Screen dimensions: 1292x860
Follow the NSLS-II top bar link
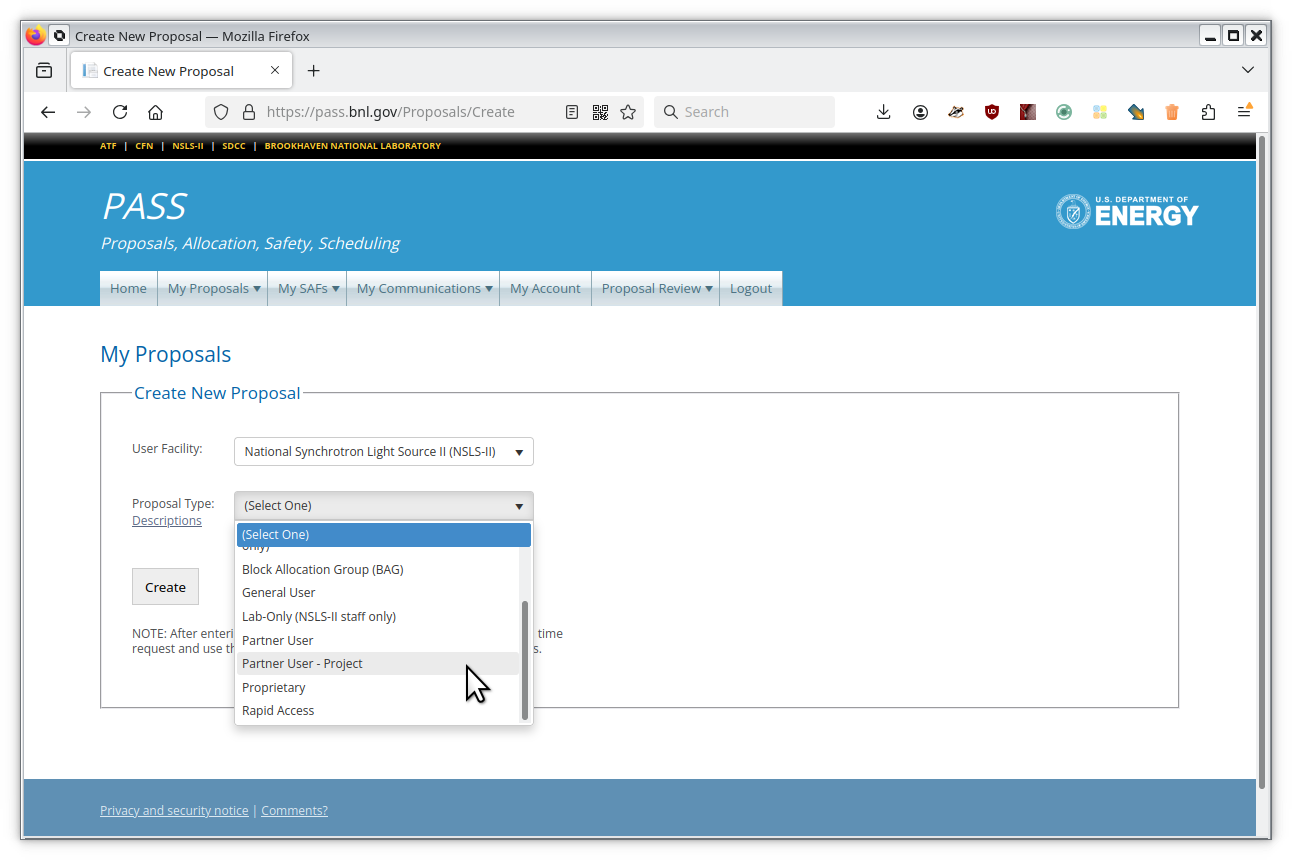pyautogui.click(x=188, y=146)
